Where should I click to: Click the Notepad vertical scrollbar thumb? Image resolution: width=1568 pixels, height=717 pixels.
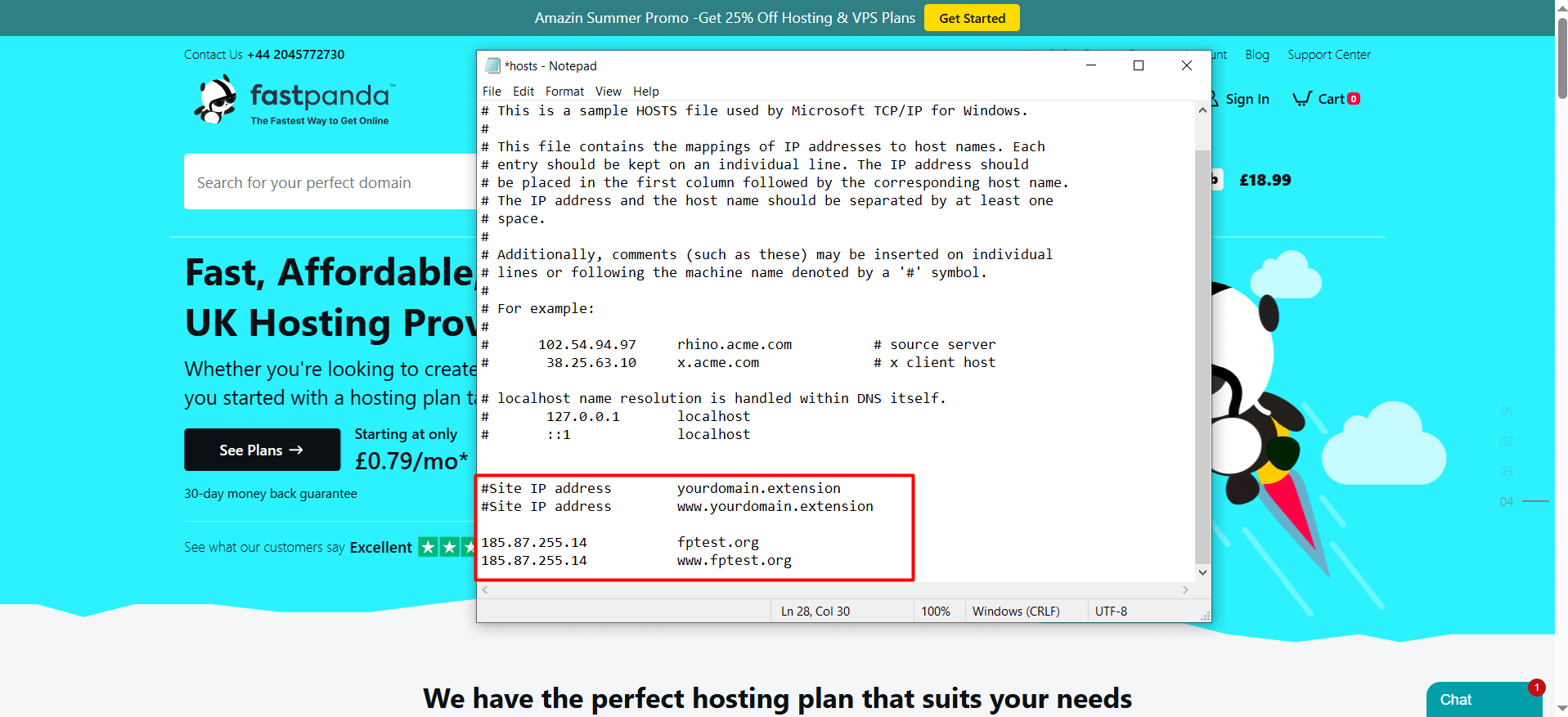[1202, 356]
